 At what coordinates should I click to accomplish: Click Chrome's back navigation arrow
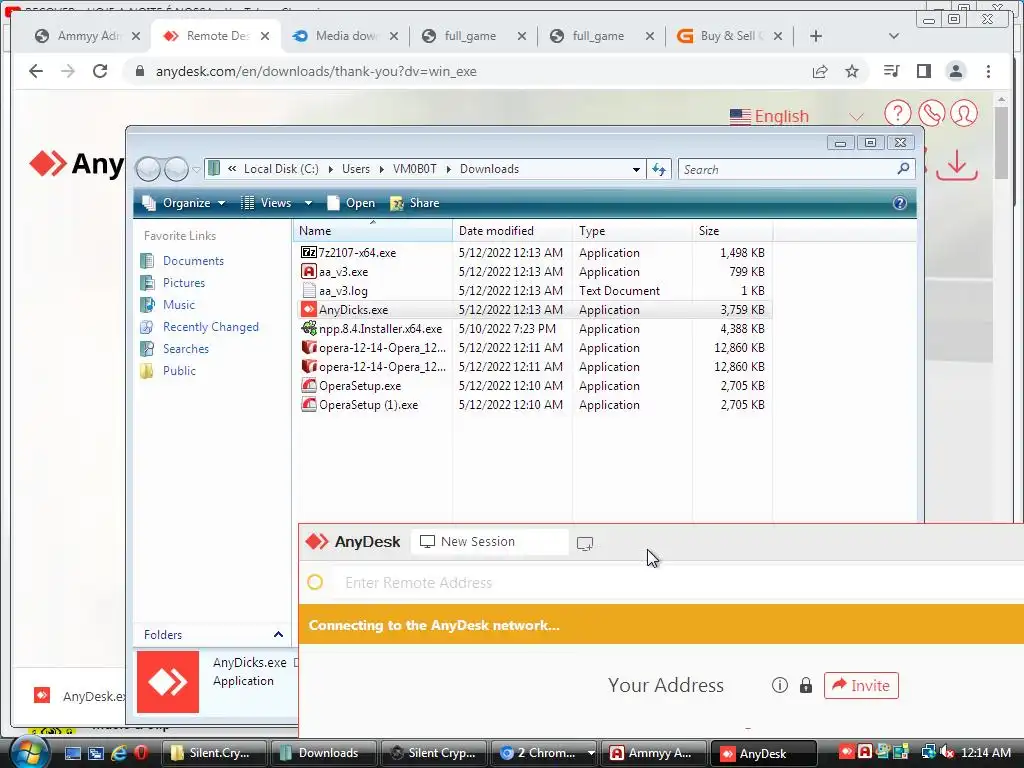point(36,71)
